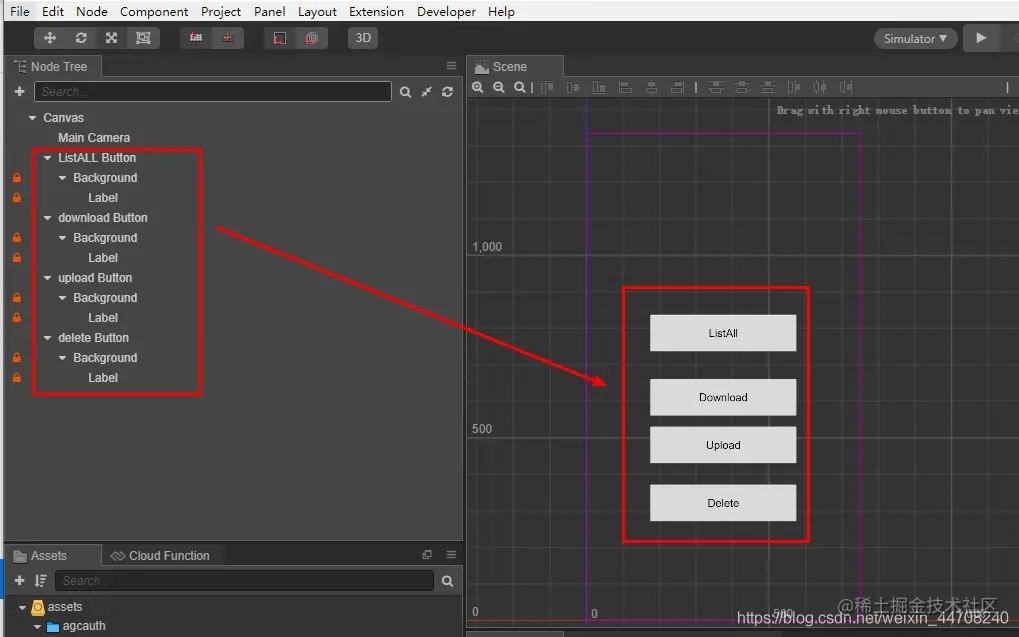Align selected nodes to bottom
The width and height of the screenshot is (1019, 637).
click(x=599, y=87)
